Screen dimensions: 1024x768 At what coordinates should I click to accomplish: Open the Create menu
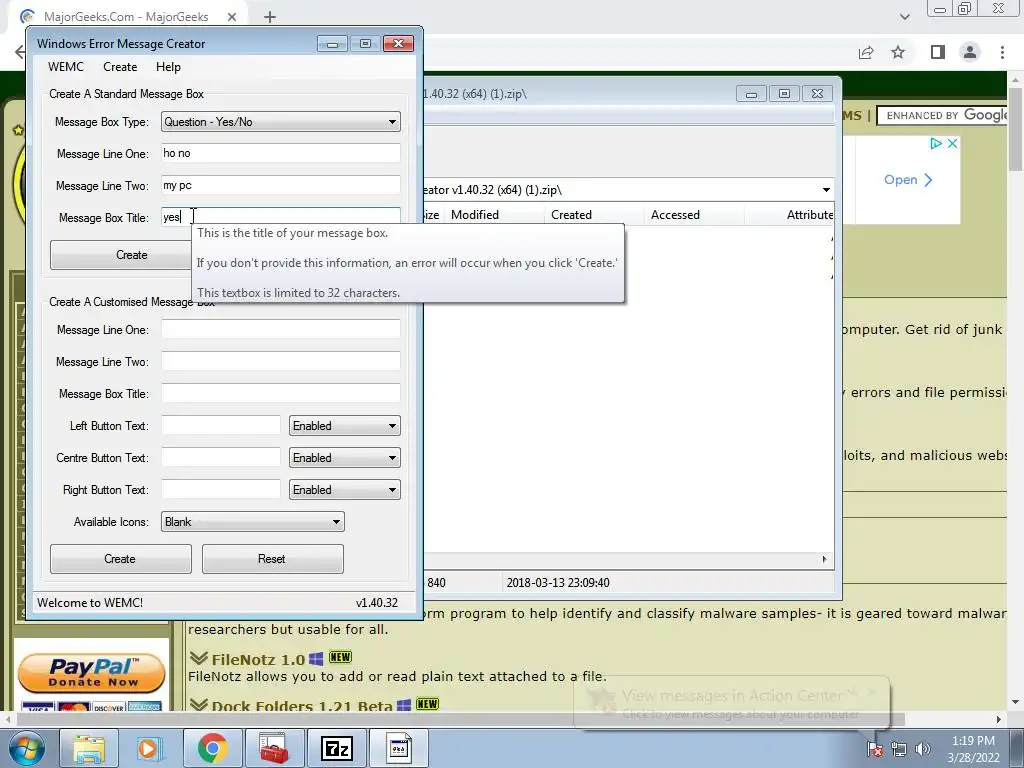pos(120,67)
